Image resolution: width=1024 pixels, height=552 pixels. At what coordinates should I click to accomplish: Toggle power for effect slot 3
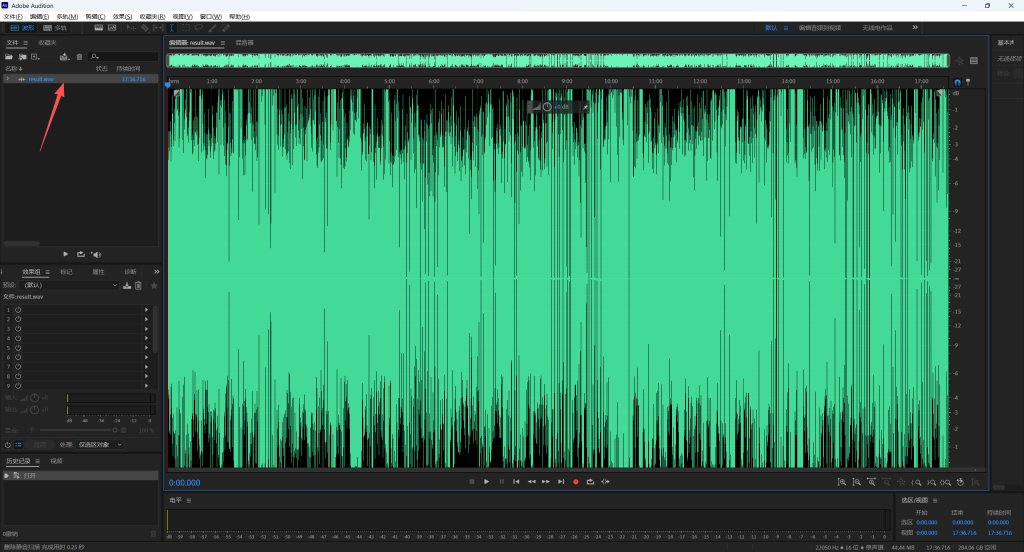pyautogui.click(x=18, y=329)
